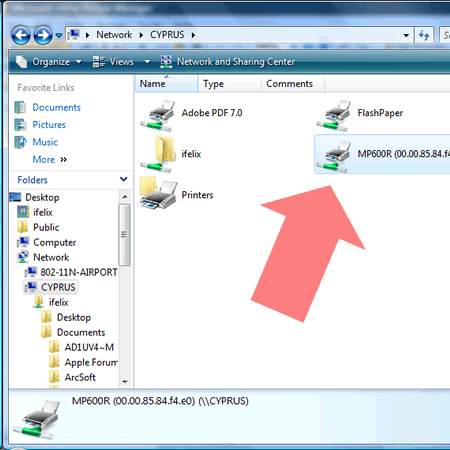Select Network in folder tree
The width and height of the screenshot is (450, 450).
click(51, 257)
